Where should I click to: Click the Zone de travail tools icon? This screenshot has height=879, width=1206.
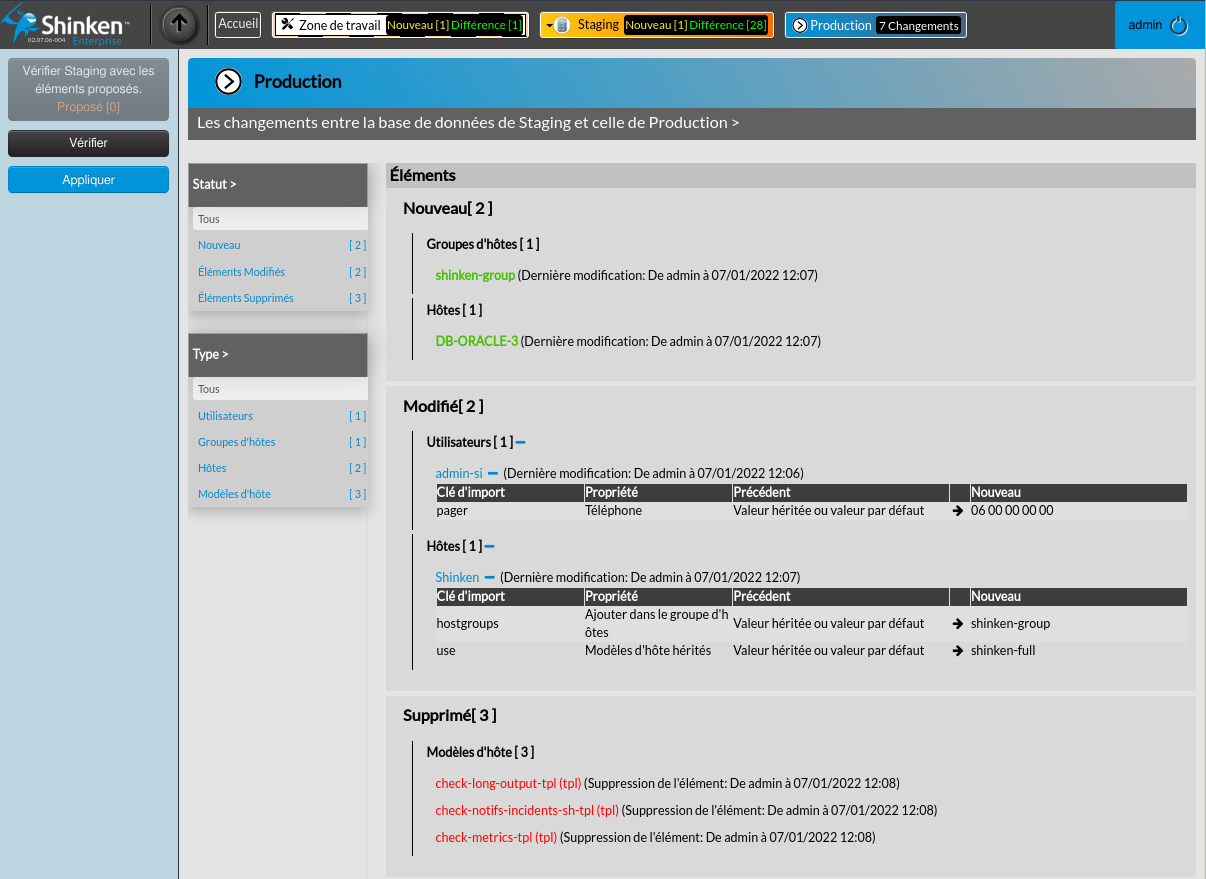(x=286, y=25)
